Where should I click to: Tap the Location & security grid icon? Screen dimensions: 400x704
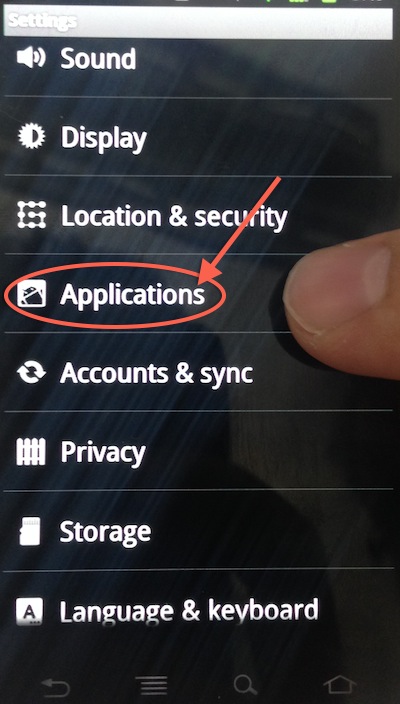point(31,215)
